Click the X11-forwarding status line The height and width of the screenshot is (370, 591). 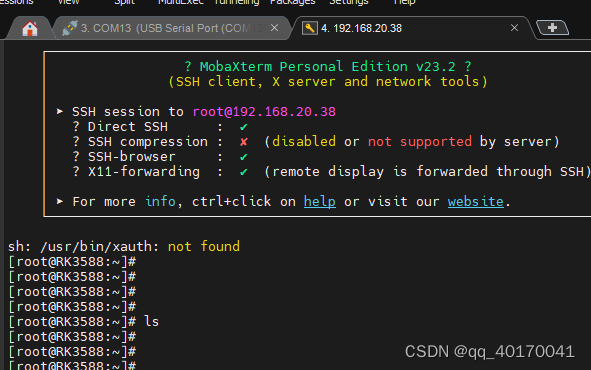point(332,172)
